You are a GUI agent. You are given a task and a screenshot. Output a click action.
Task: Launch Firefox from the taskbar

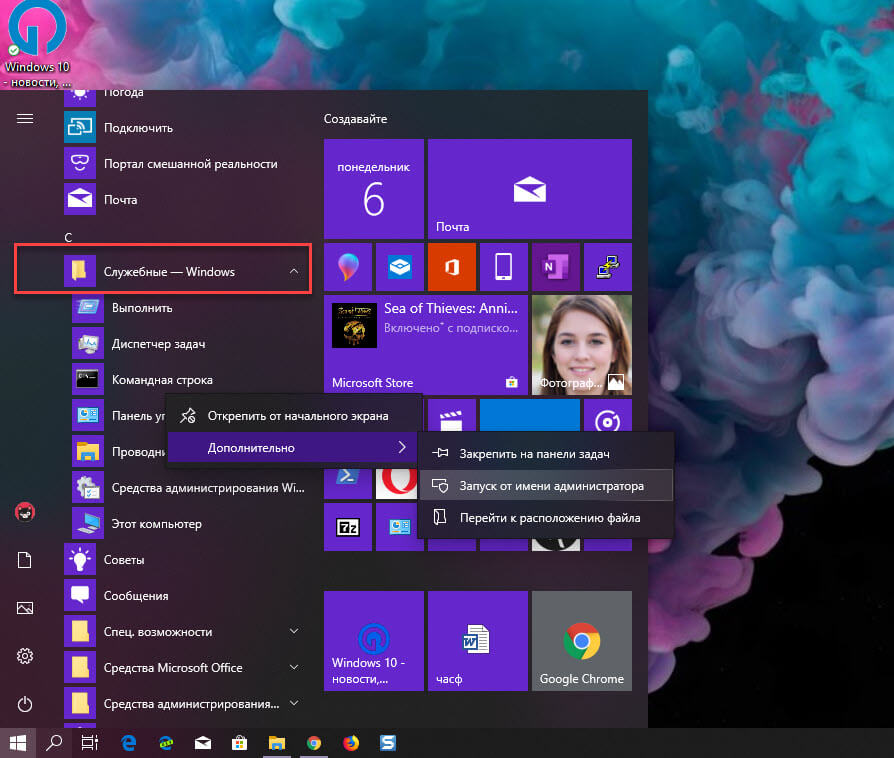click(x=351, y=743)
